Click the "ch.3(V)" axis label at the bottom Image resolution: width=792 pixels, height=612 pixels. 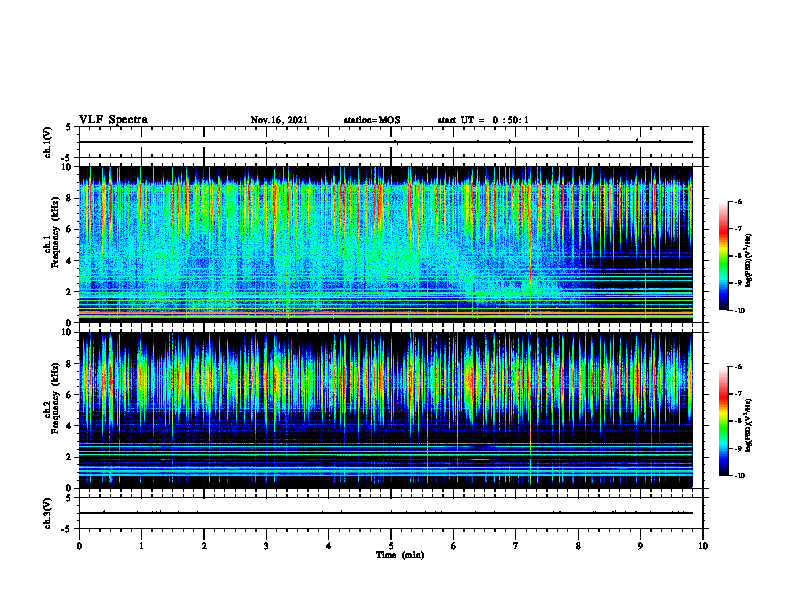48,513
